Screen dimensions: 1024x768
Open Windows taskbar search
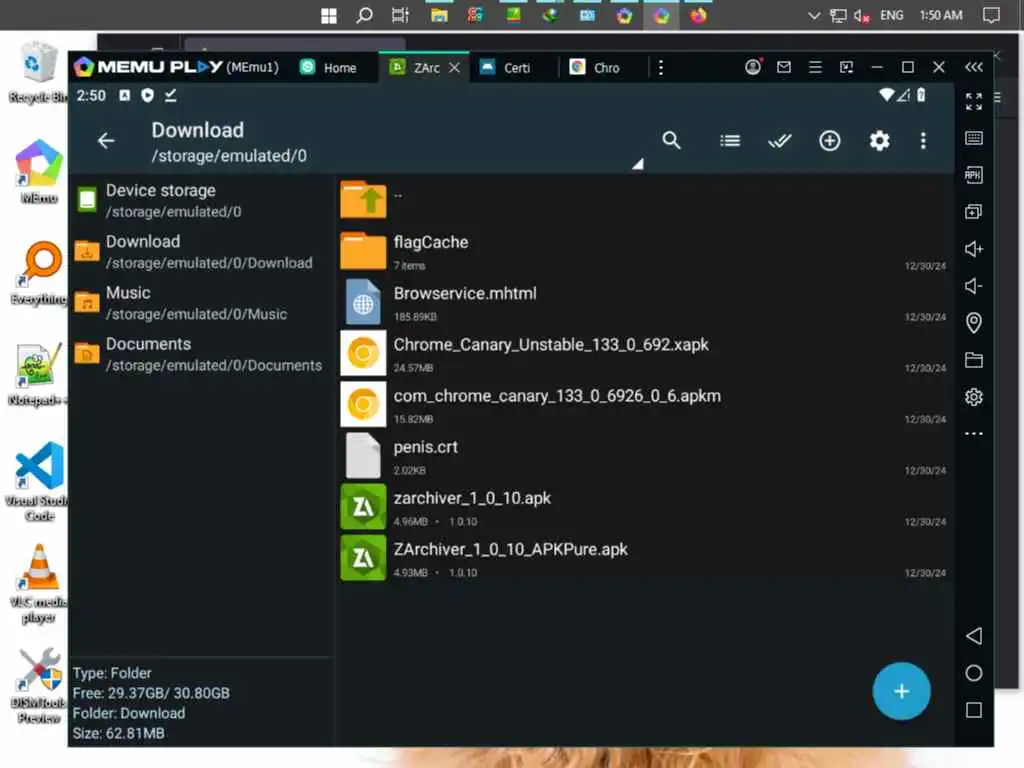[x=364, y=15]
